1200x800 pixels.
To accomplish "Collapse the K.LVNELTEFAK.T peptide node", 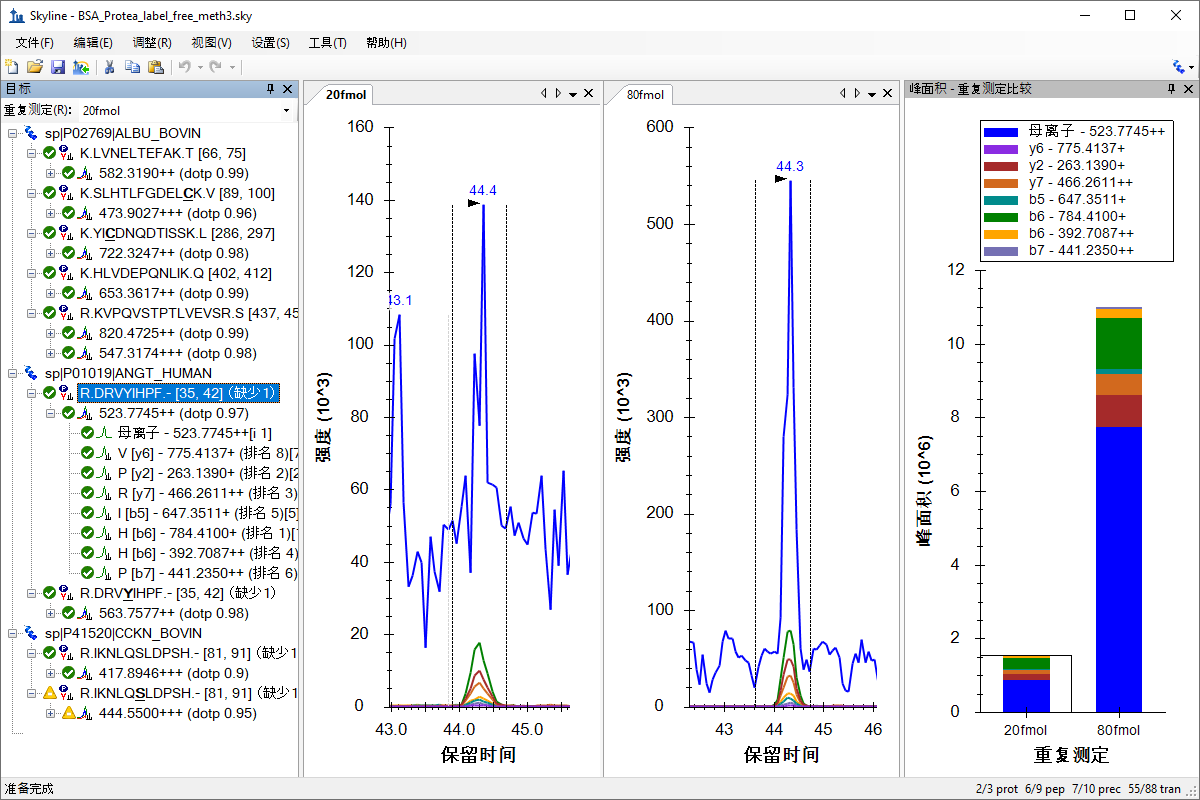I will pos(32,153).
